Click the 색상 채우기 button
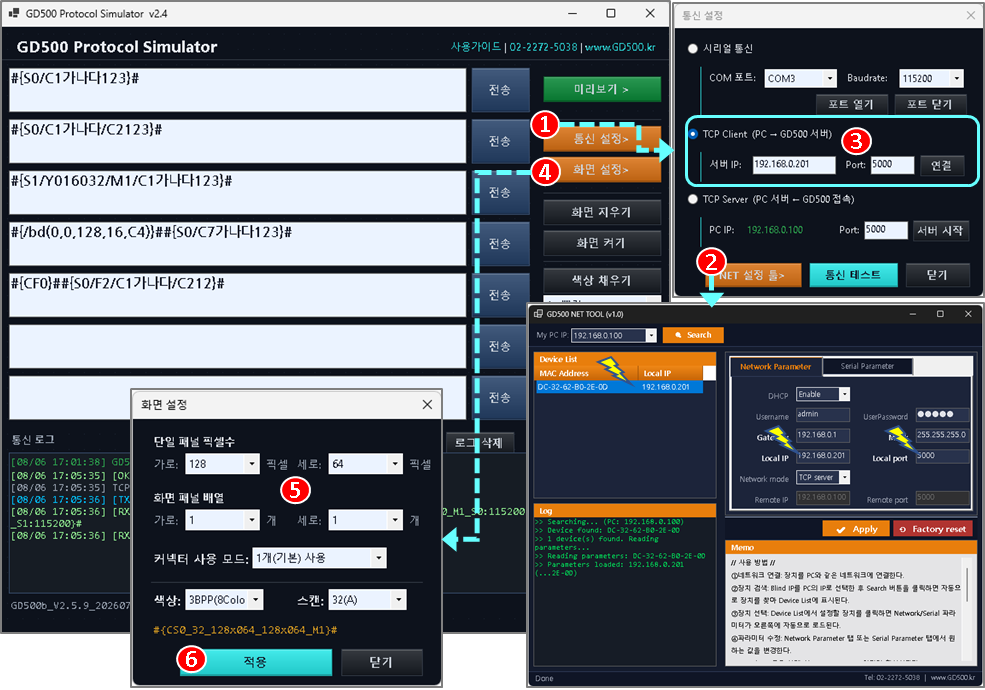This screenshot has width=985, height=690. pyautogui.click(x=602, y=280)
